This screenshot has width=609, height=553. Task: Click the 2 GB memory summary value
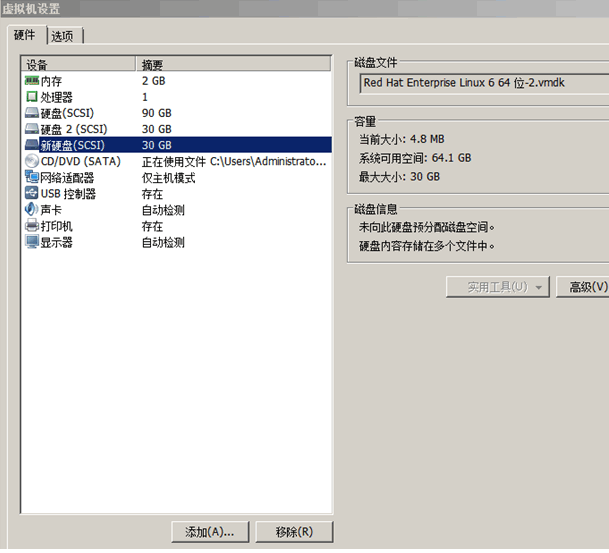(153, 81)
